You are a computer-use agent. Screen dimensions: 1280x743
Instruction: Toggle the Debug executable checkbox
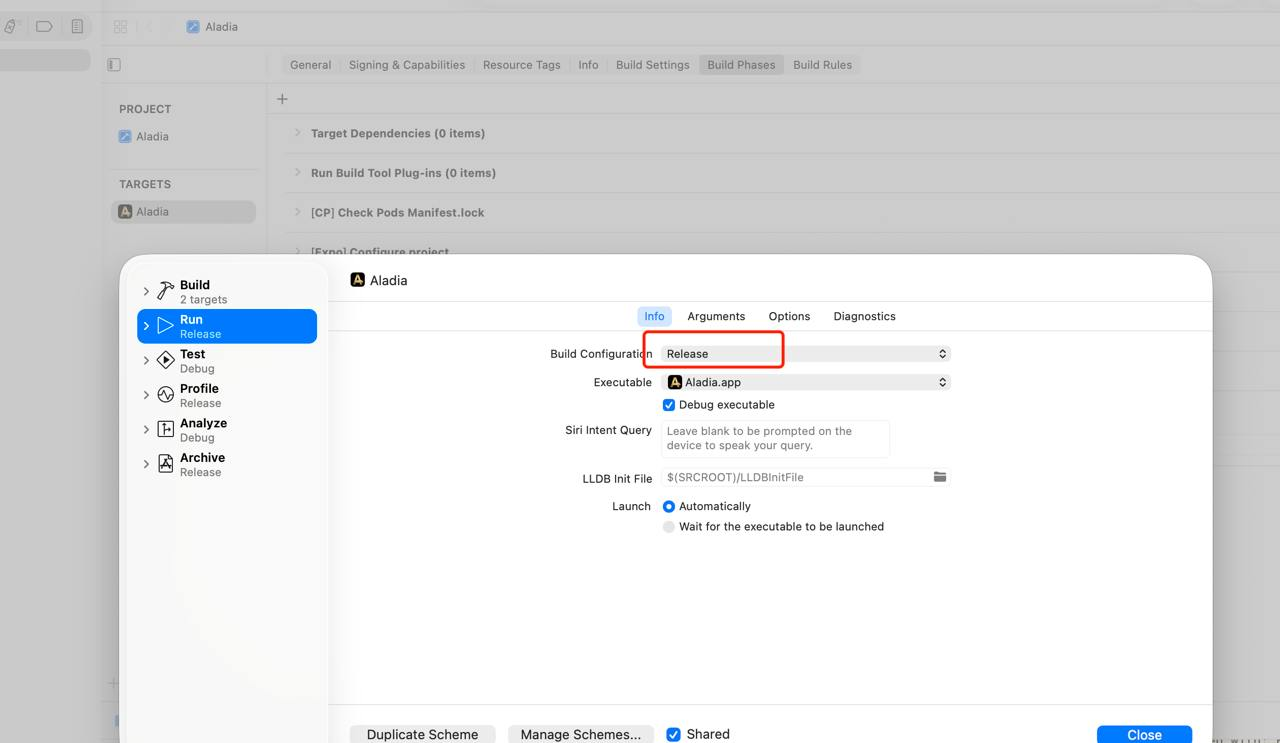[669, 405]
